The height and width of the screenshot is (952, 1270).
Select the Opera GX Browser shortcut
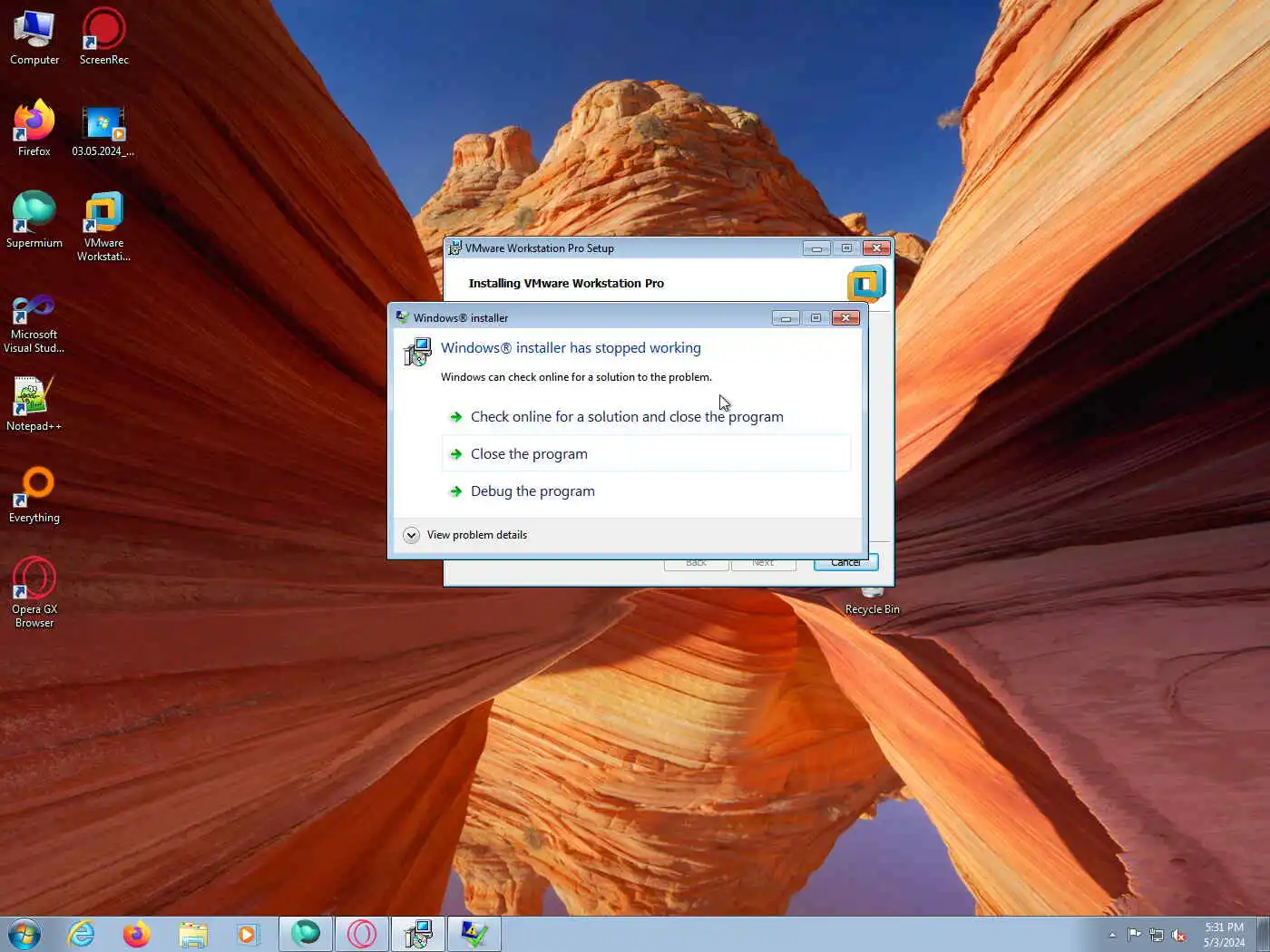pyautogui.click(x=34, y=592)
